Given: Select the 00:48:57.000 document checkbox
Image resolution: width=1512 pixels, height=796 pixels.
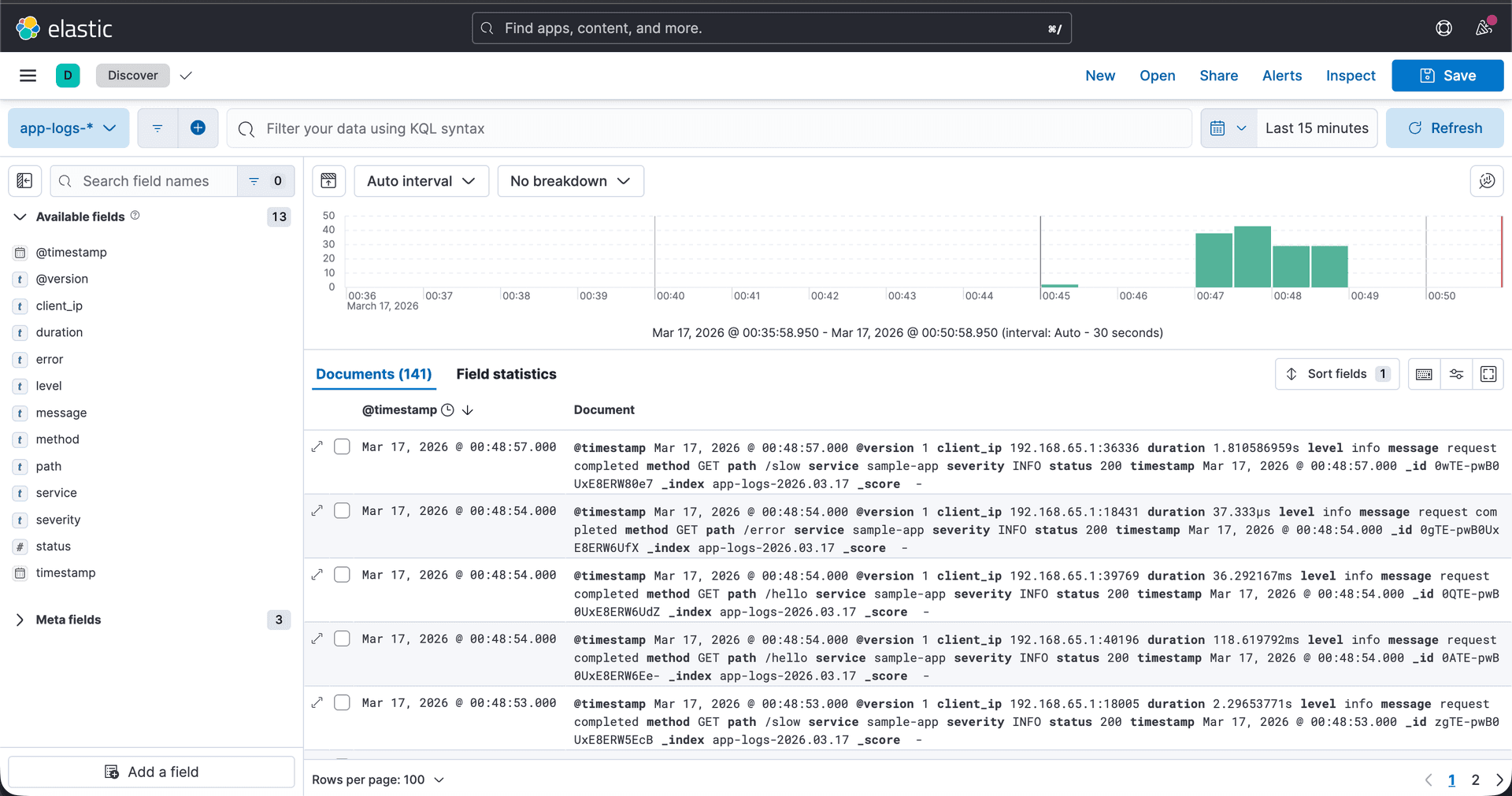Looking at the screenshot, I should coord(342,447).
